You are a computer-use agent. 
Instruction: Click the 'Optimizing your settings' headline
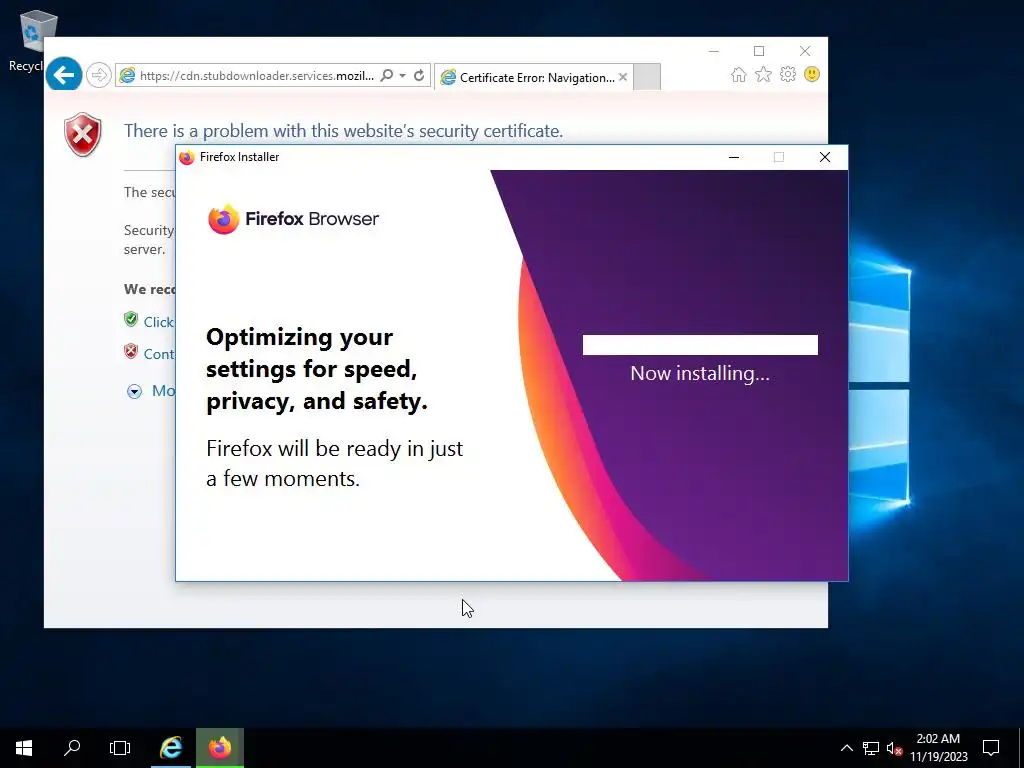coord(317,369)
